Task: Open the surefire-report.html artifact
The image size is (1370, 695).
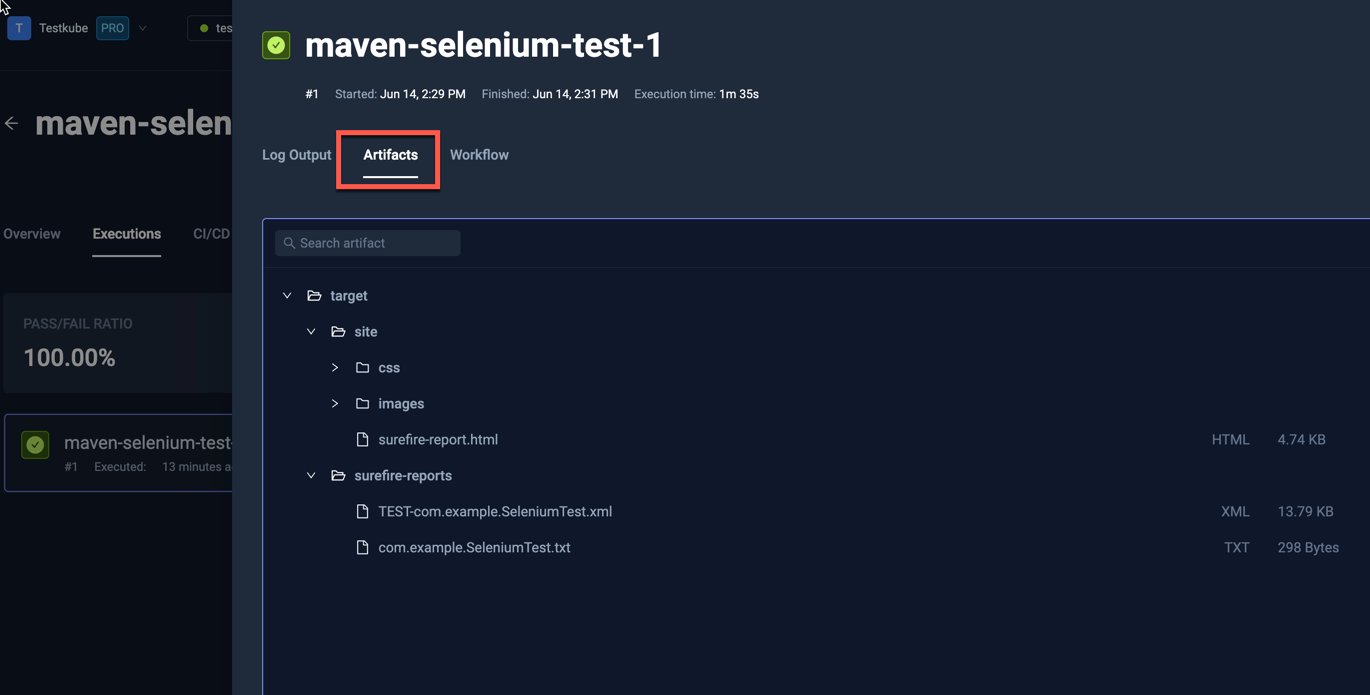Action: (x=437, y=439)
